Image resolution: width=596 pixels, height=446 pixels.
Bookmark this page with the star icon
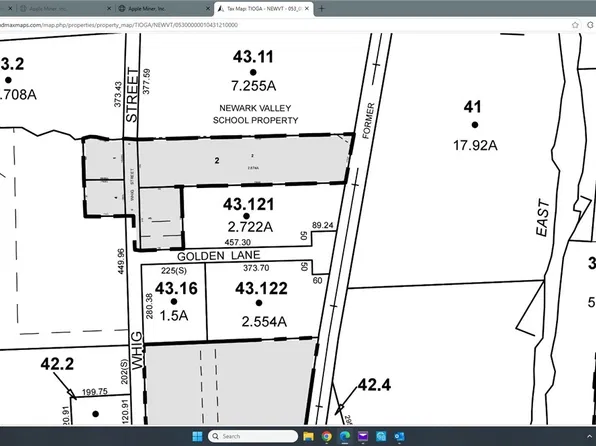point(575,25)
